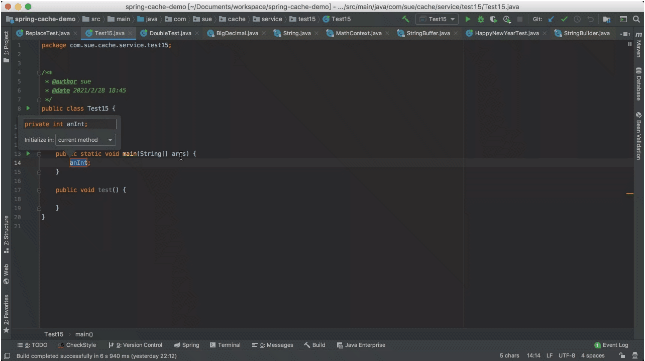Open the String.java tab
Viewport: 645px width, 361px height.
tap(297, 33)
